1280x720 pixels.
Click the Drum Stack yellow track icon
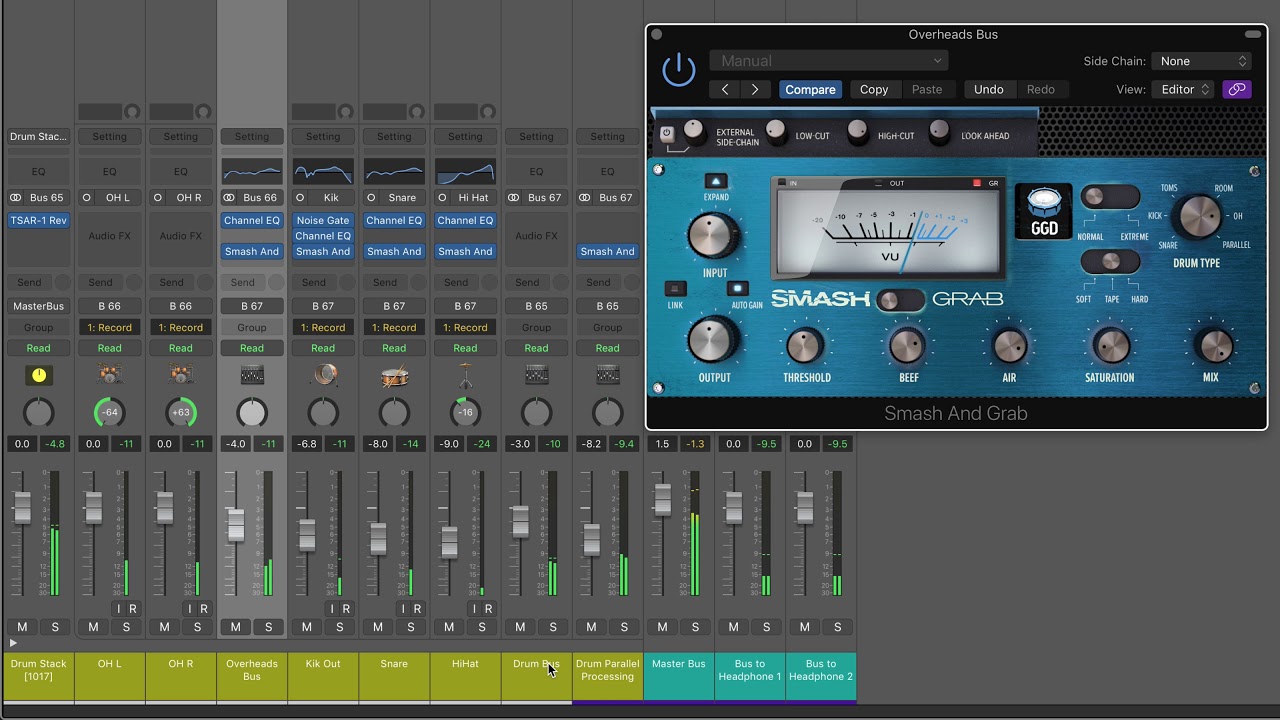tap(38, 376)
